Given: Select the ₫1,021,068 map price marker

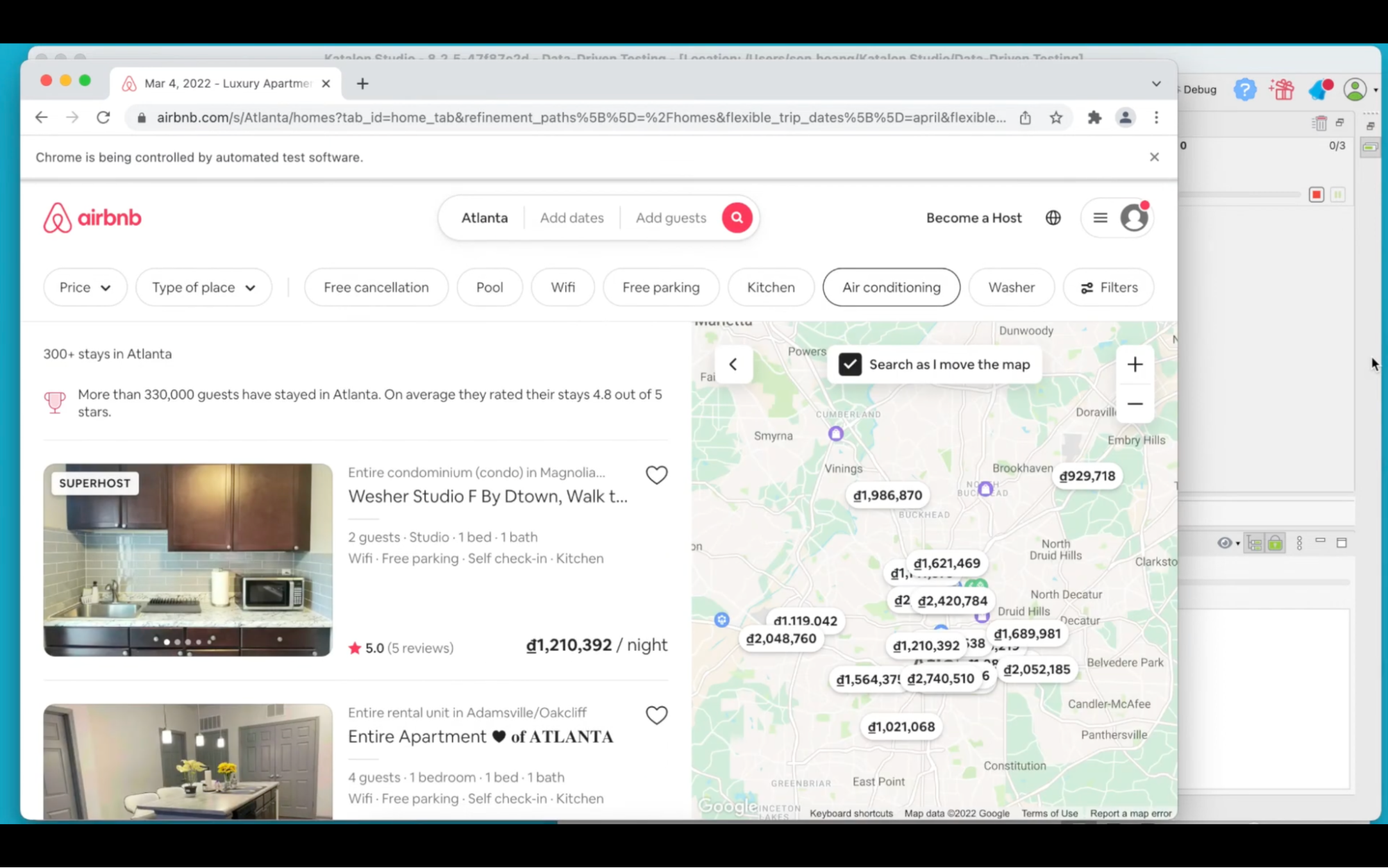Looking at the screenshot, I should click(x=901, y=727).
